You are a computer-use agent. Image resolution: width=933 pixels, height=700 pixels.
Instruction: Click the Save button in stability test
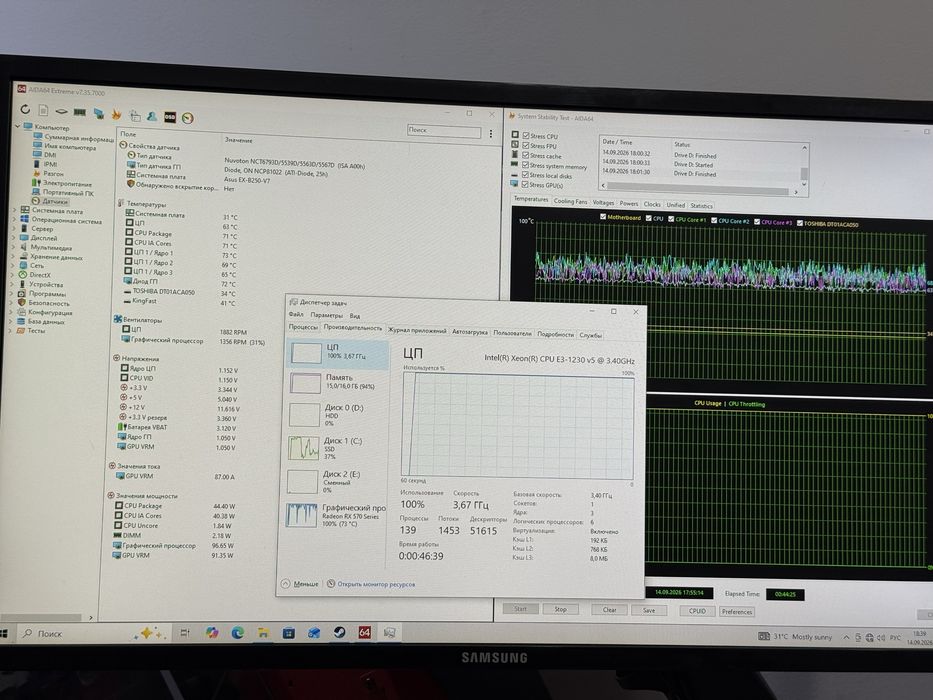(649, 610)
